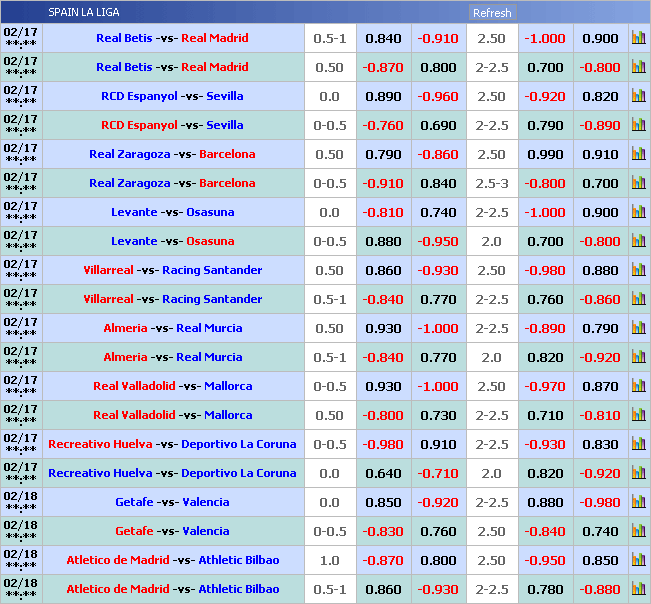651x604 pixels.
Task: Open chart icon for RCD Espanyol 0.0 handicap row
Action: 638,97
